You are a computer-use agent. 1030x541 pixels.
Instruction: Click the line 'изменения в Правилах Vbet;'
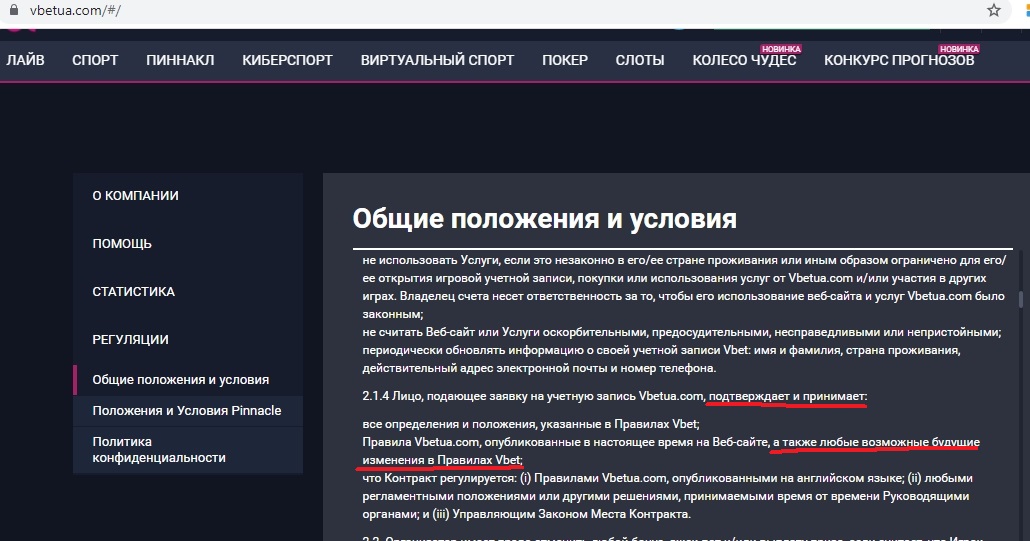click(443, 460)
